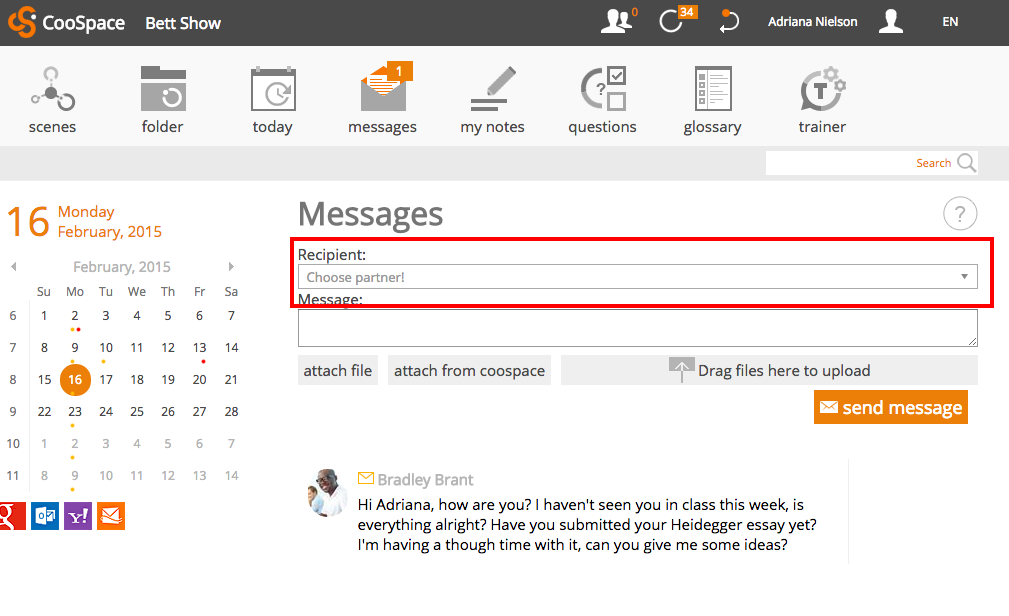Select February 2 in the calendar
This screenshot has height=616, width=1009.
pyautogui.click(x=75, y=316)
